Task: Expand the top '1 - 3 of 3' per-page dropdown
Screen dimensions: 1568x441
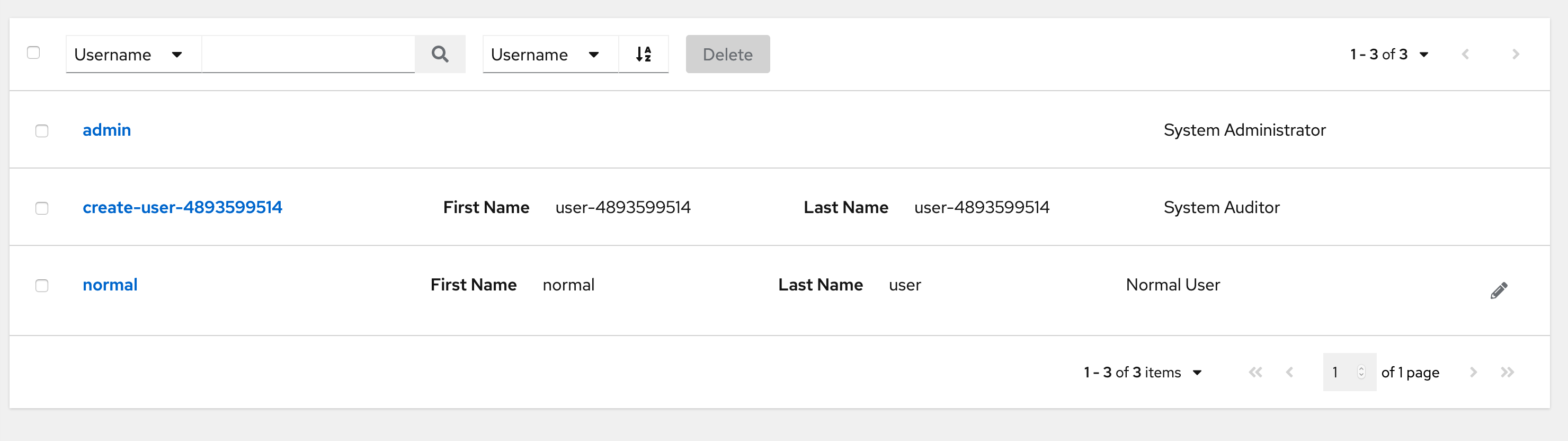Action: click(x=1389, y=54)
